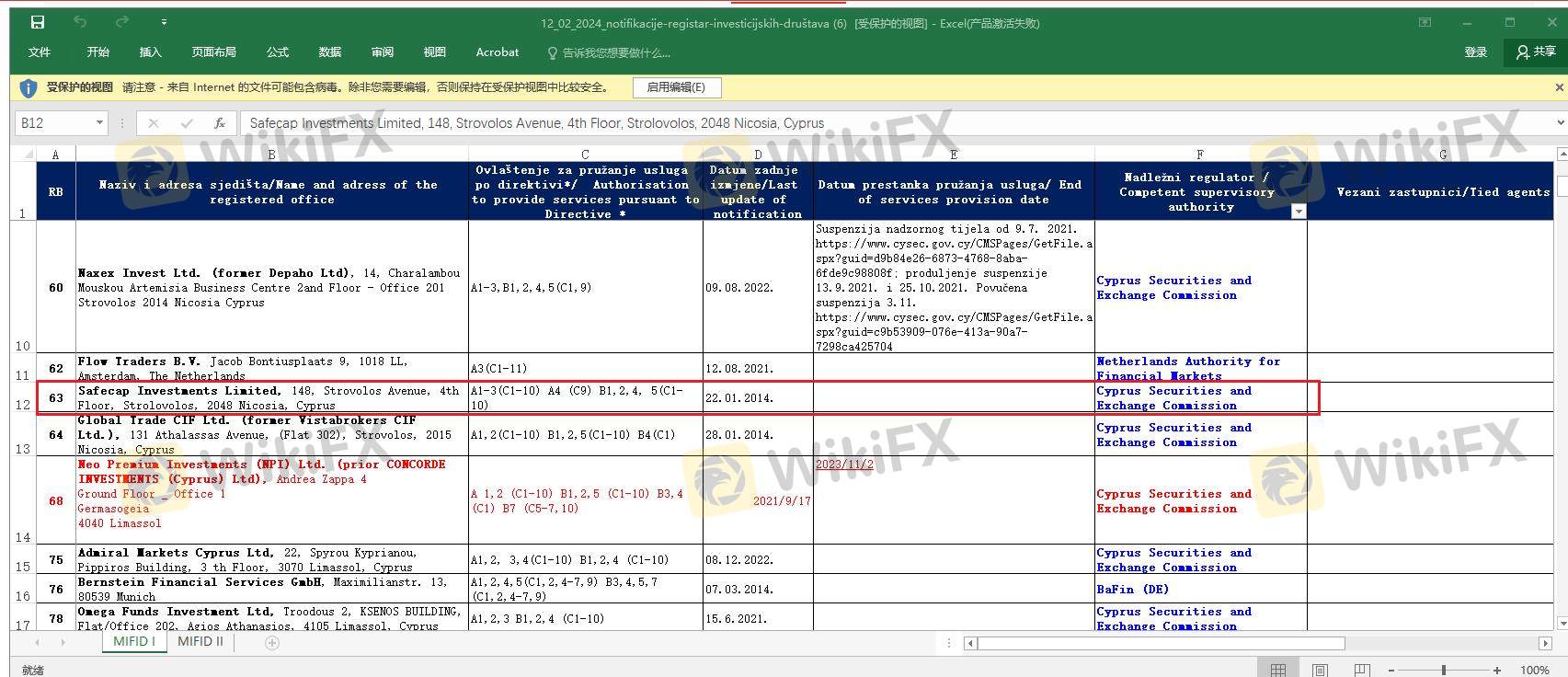Click the Cyprus Securities link in Naxex row
The image size is (1568, 677).
pyautogui.click(x=1173, y=287)
